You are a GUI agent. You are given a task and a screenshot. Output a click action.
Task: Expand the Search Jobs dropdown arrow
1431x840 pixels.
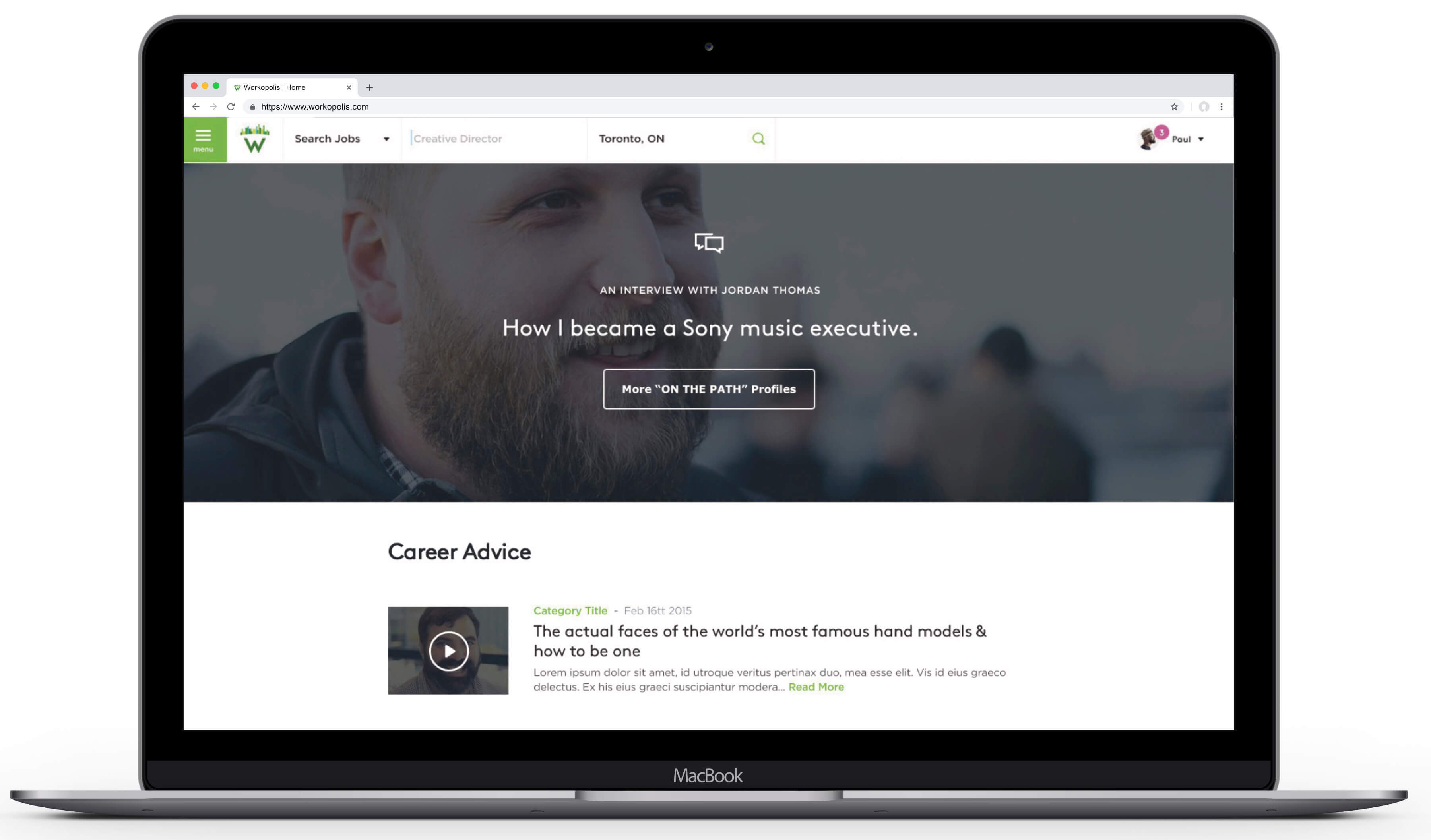click(x=387, y=138)
